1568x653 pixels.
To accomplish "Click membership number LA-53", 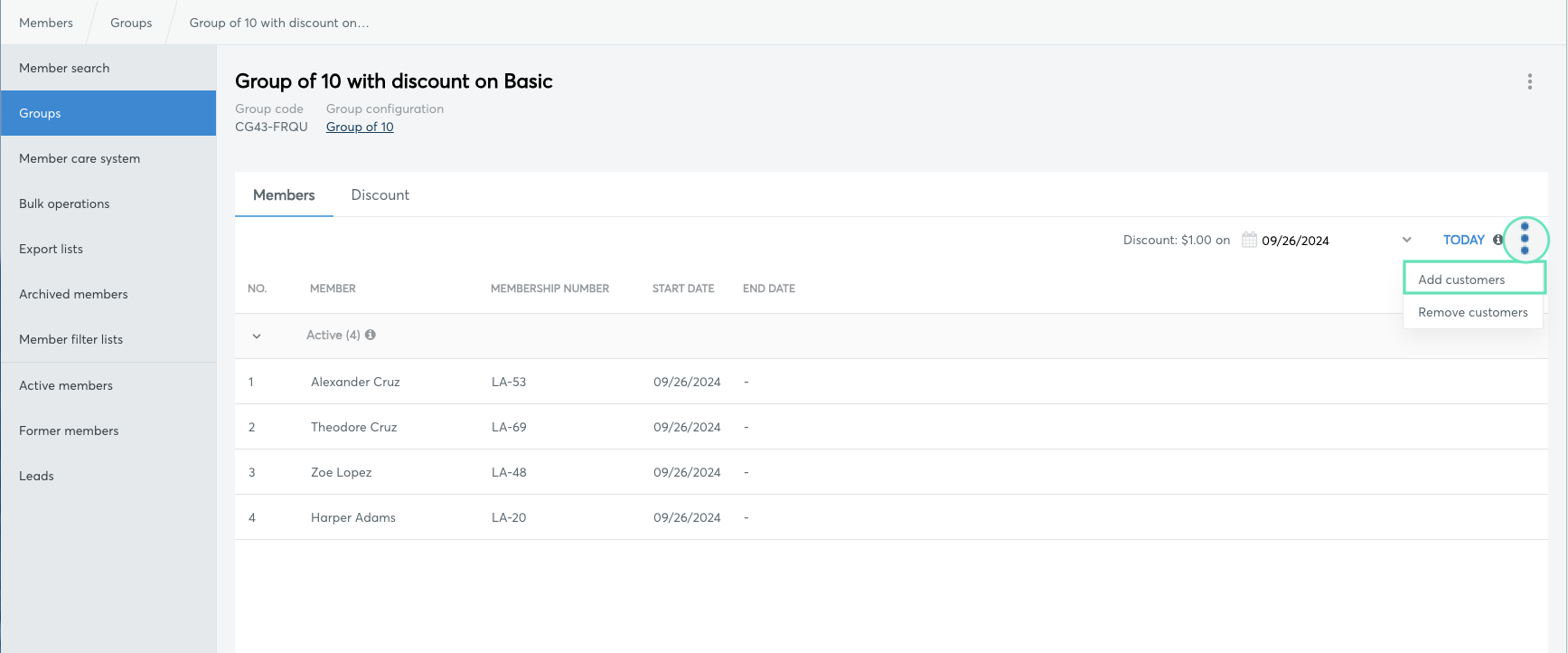I will tap(509, 382).
